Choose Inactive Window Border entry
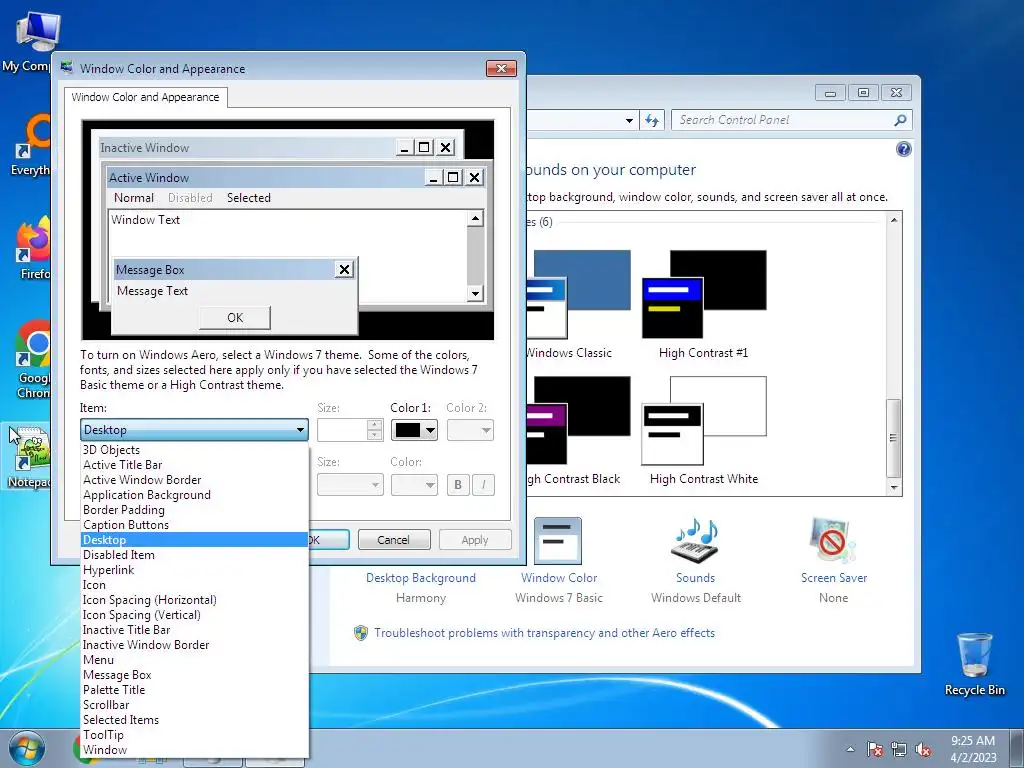The height and width of the screenshot is (768, 1024). tap(195, 645)
